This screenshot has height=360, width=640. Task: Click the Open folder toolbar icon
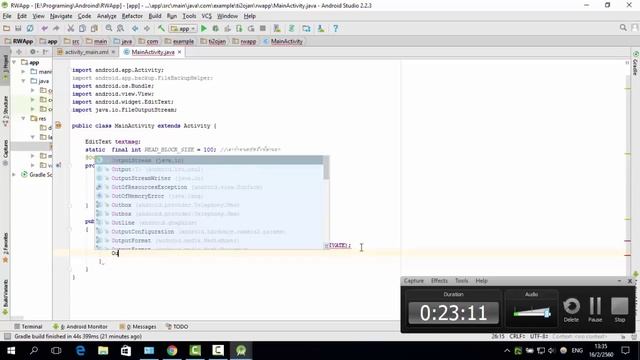[x=7, y=28]
